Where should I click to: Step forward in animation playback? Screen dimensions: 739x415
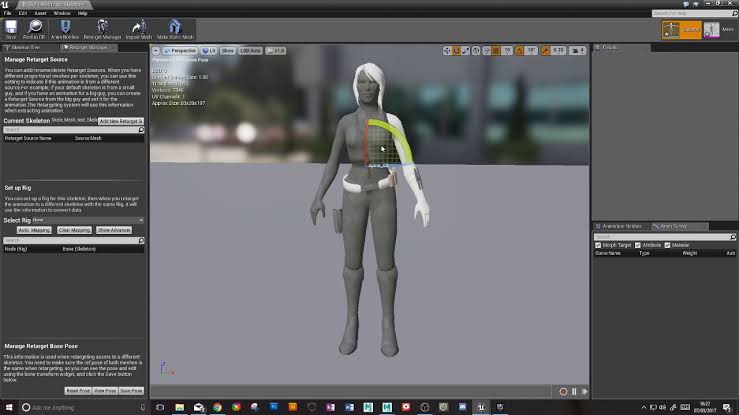point(584,391)
